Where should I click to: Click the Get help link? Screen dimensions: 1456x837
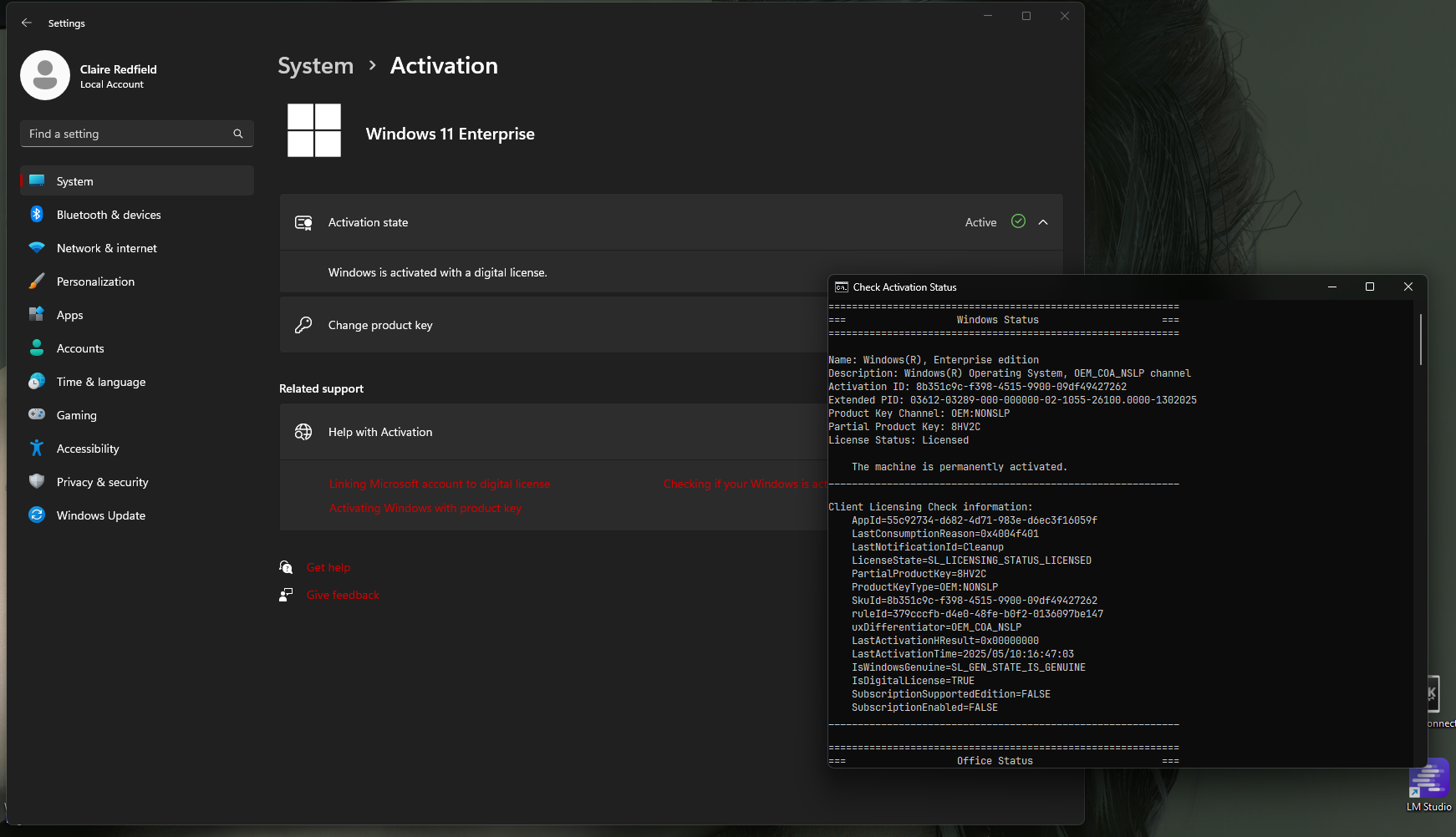pyautogui.click(x=328, y=567)
